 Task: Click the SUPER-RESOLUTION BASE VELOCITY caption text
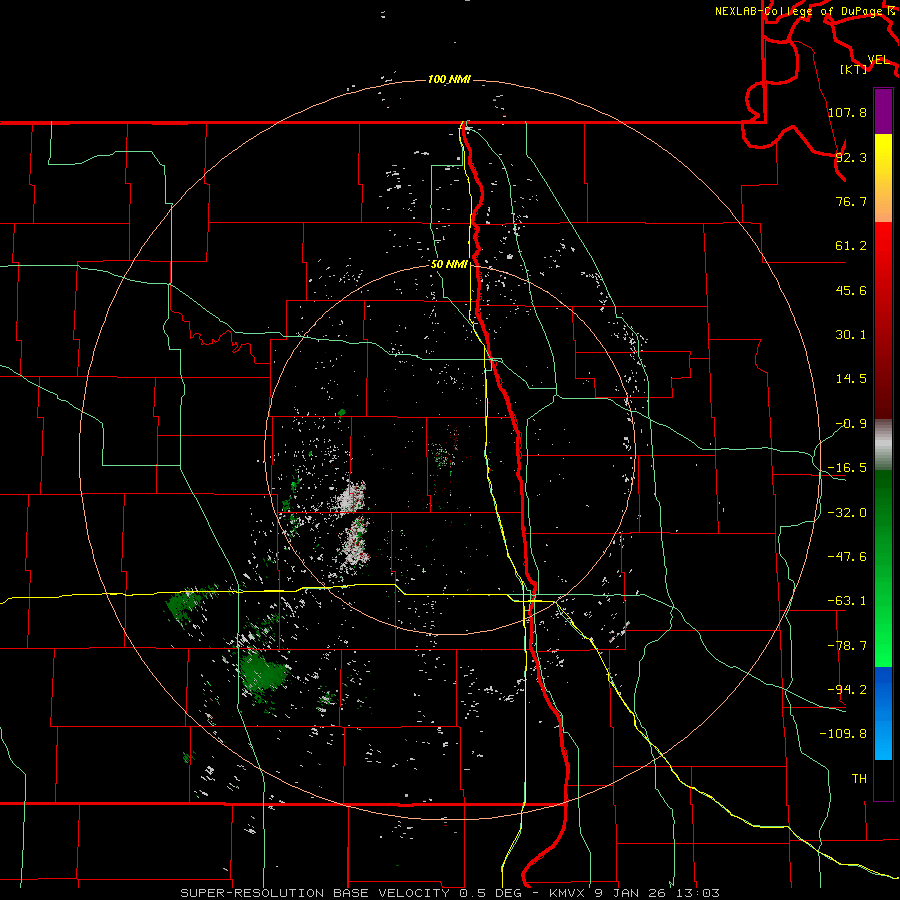click(315, 893)
